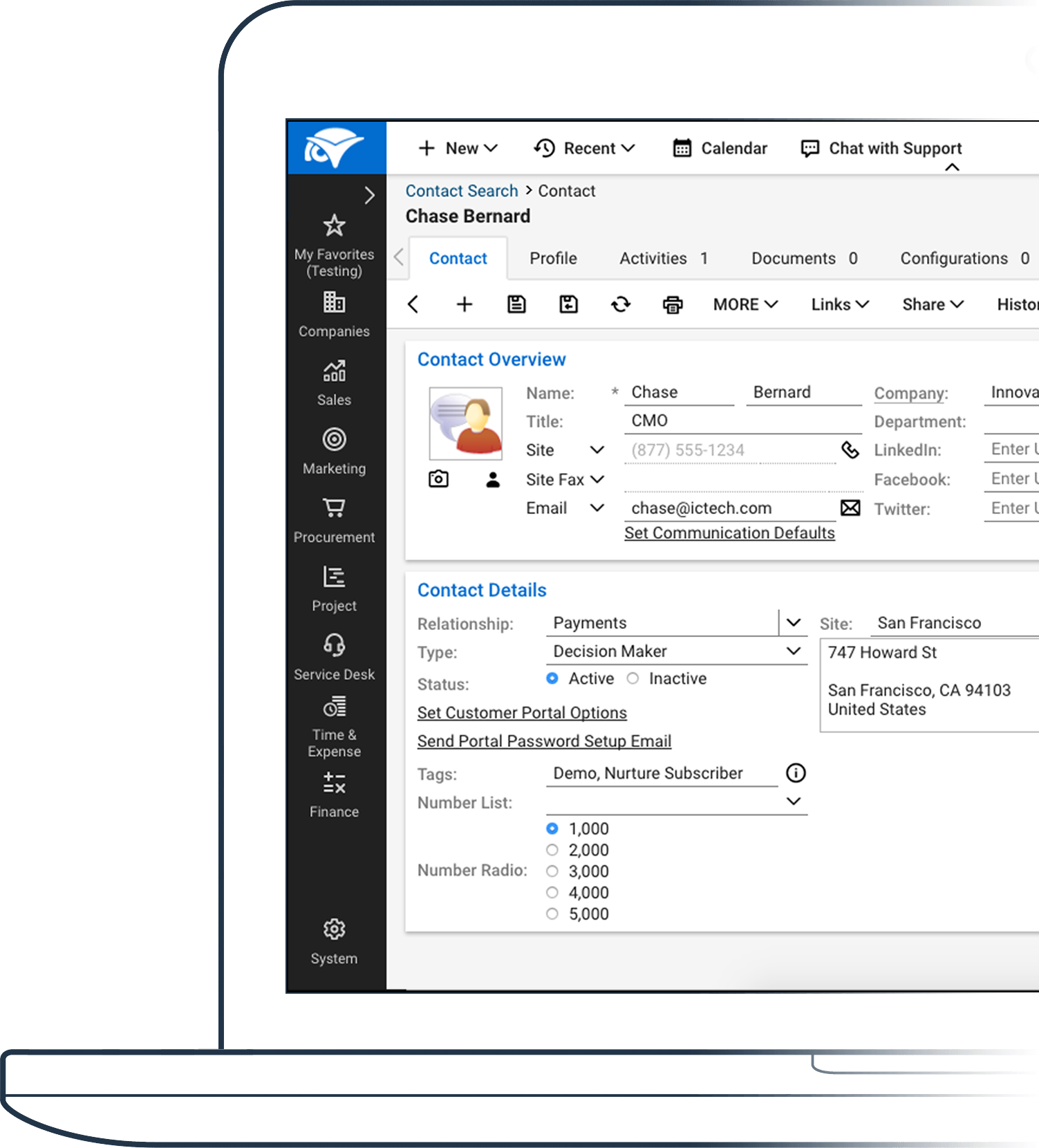This screenshot has width=1039, height=1148.
Task: Click Set Communication Defaults link
Action: coord(729,533)
